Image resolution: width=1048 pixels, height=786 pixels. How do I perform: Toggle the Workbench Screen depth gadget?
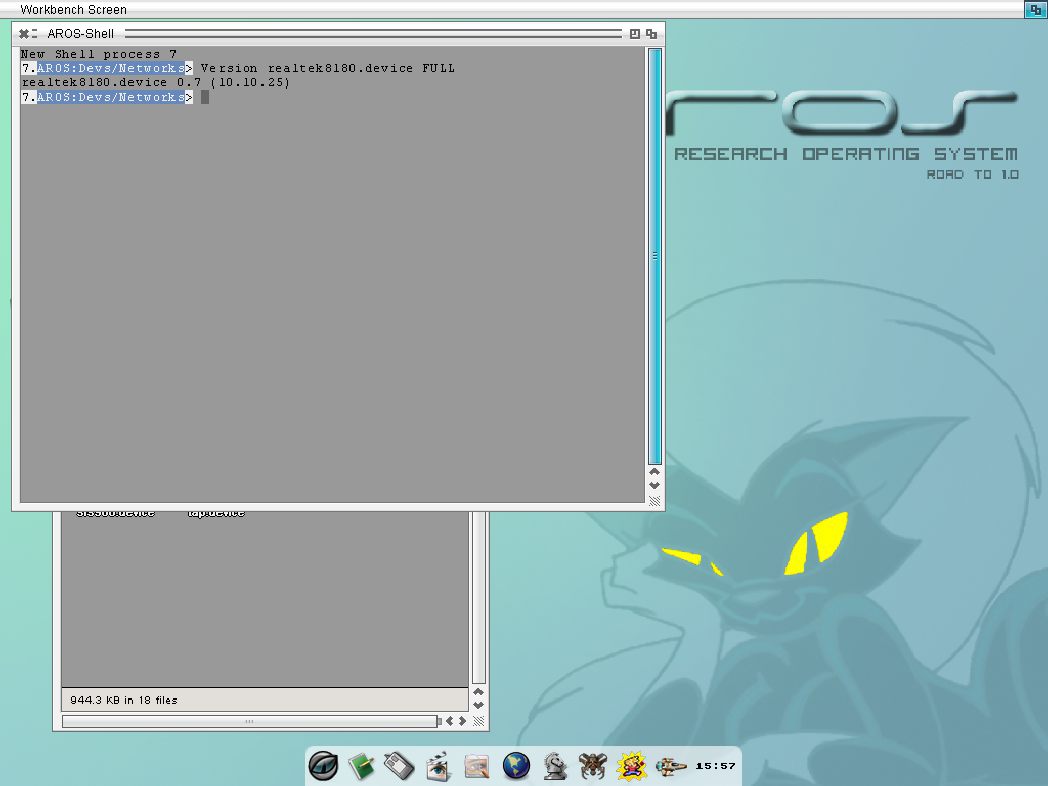(1036, 9)
